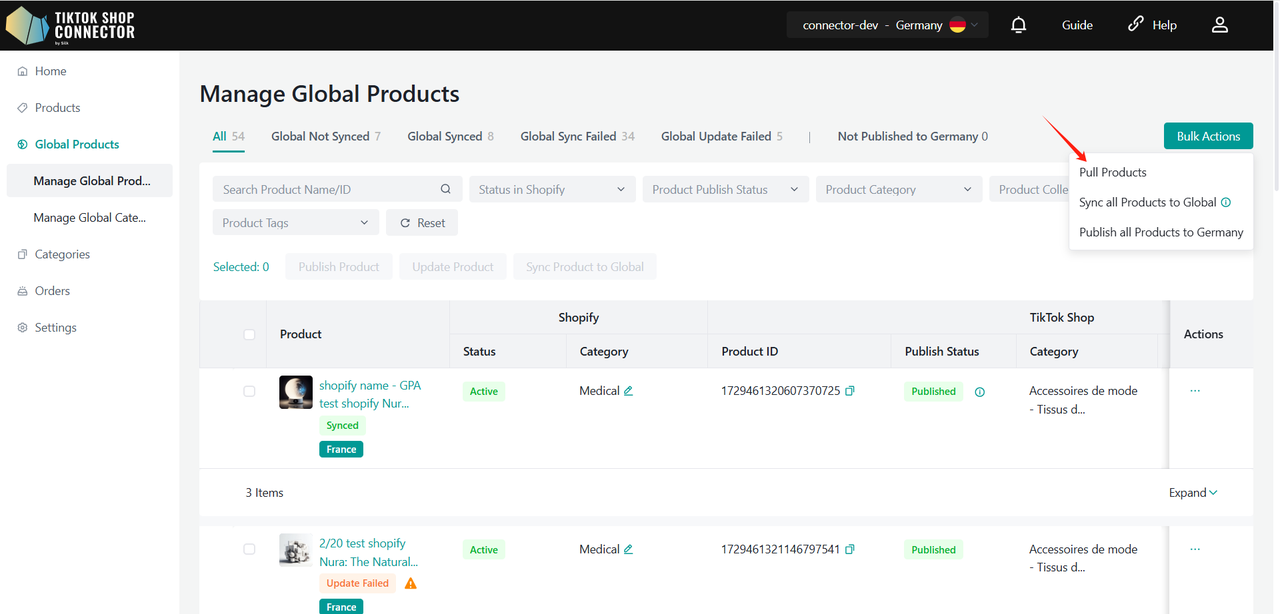Select Pull Products from Bulk Actions menu
The width and height of the screenshot is (1280, 614).
click(1112, 172)
